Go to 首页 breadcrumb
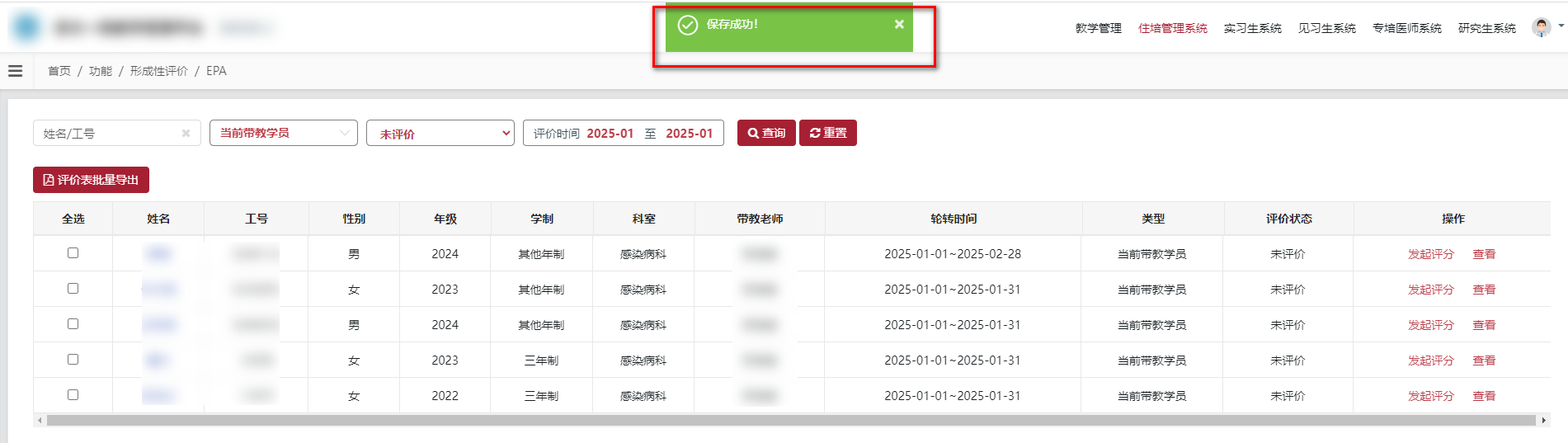1568x443 pixels. tap(59, 71)
